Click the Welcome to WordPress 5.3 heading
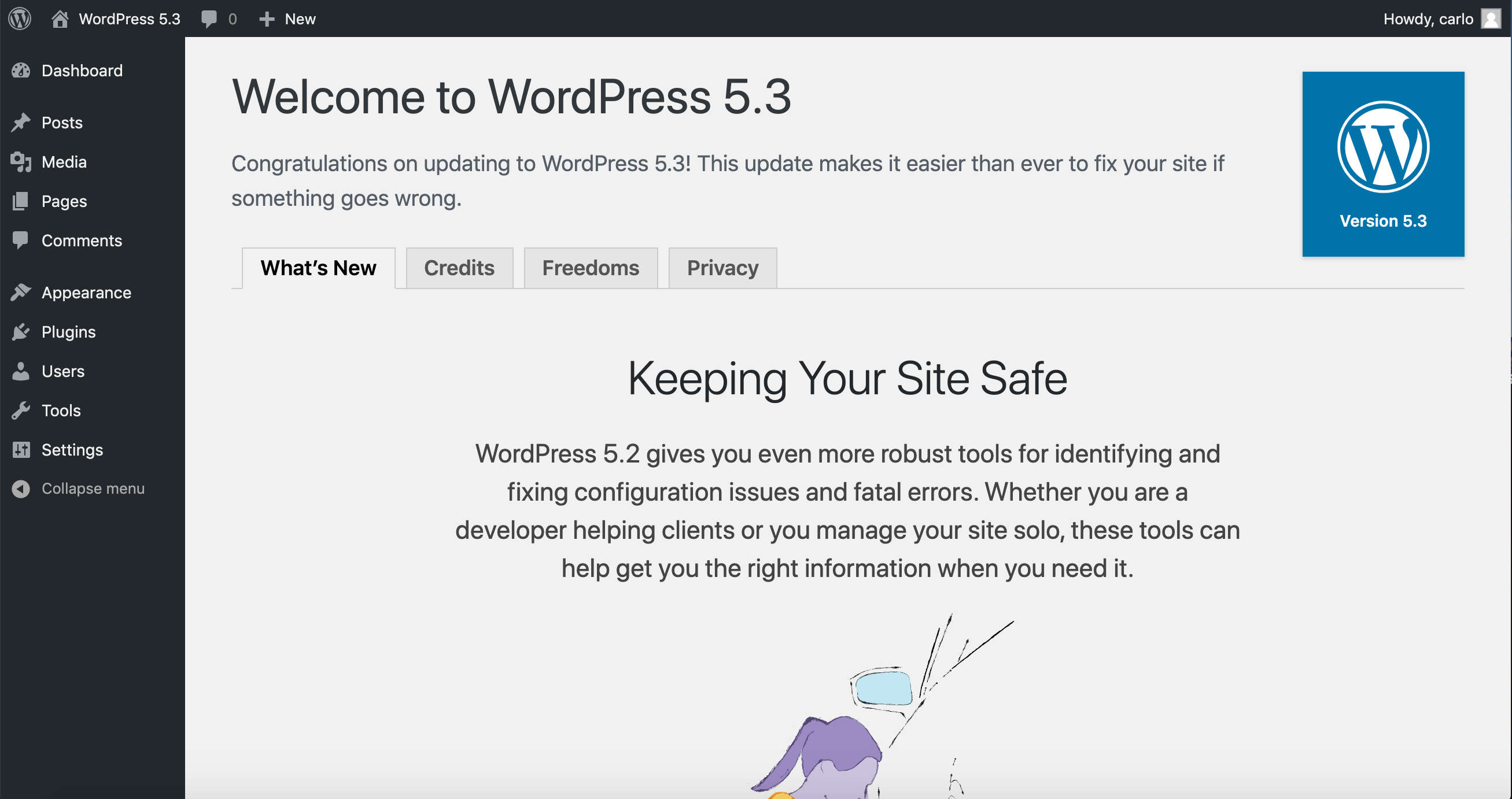This screenshot has width=1512, height=799. pos(511,96)
